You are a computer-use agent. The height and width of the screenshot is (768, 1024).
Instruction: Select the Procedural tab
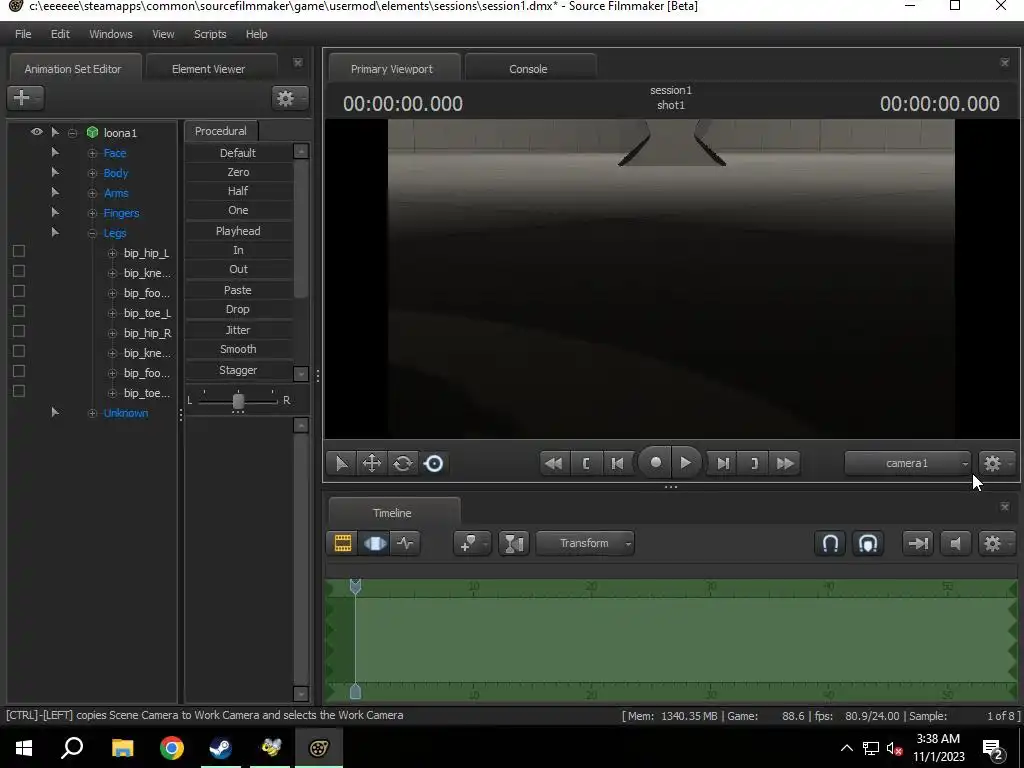tap(221, 131)
